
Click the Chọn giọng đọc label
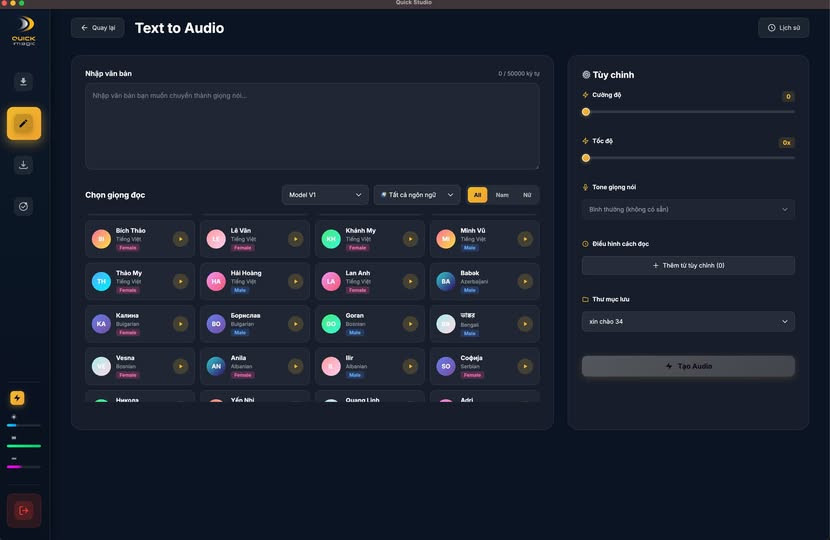[x=115, y=195]
